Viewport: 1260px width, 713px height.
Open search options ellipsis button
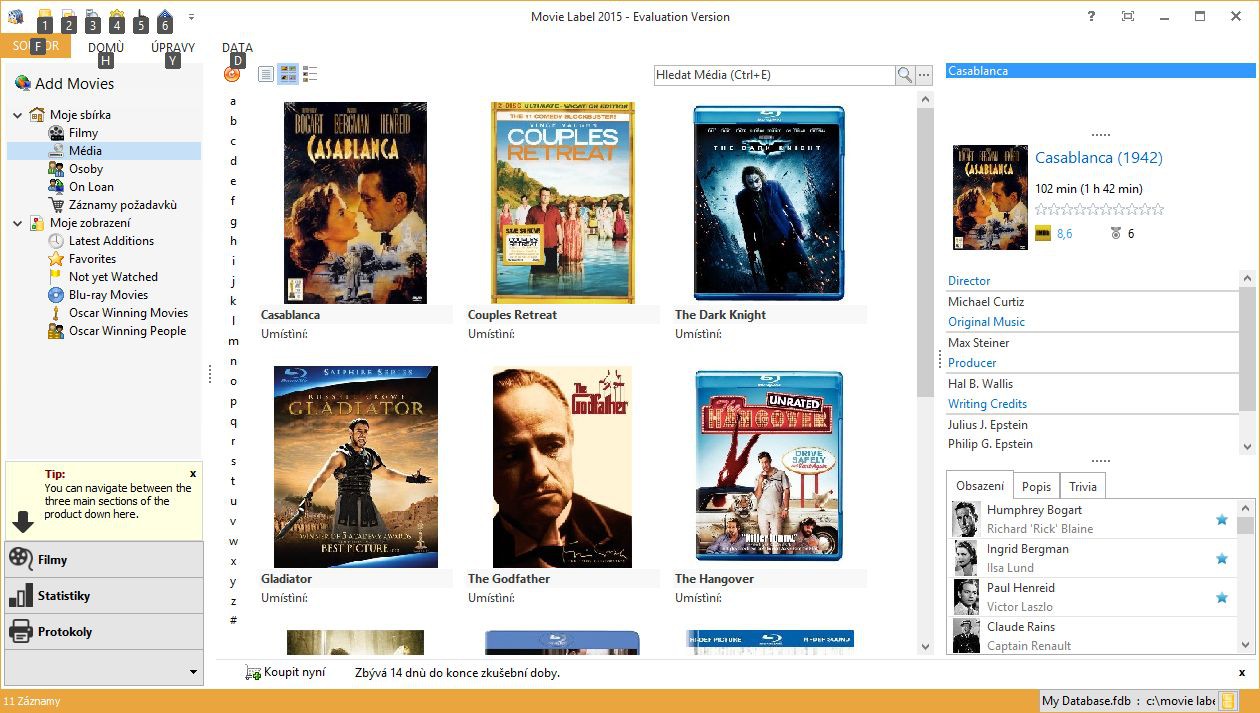tap(924, 75)
